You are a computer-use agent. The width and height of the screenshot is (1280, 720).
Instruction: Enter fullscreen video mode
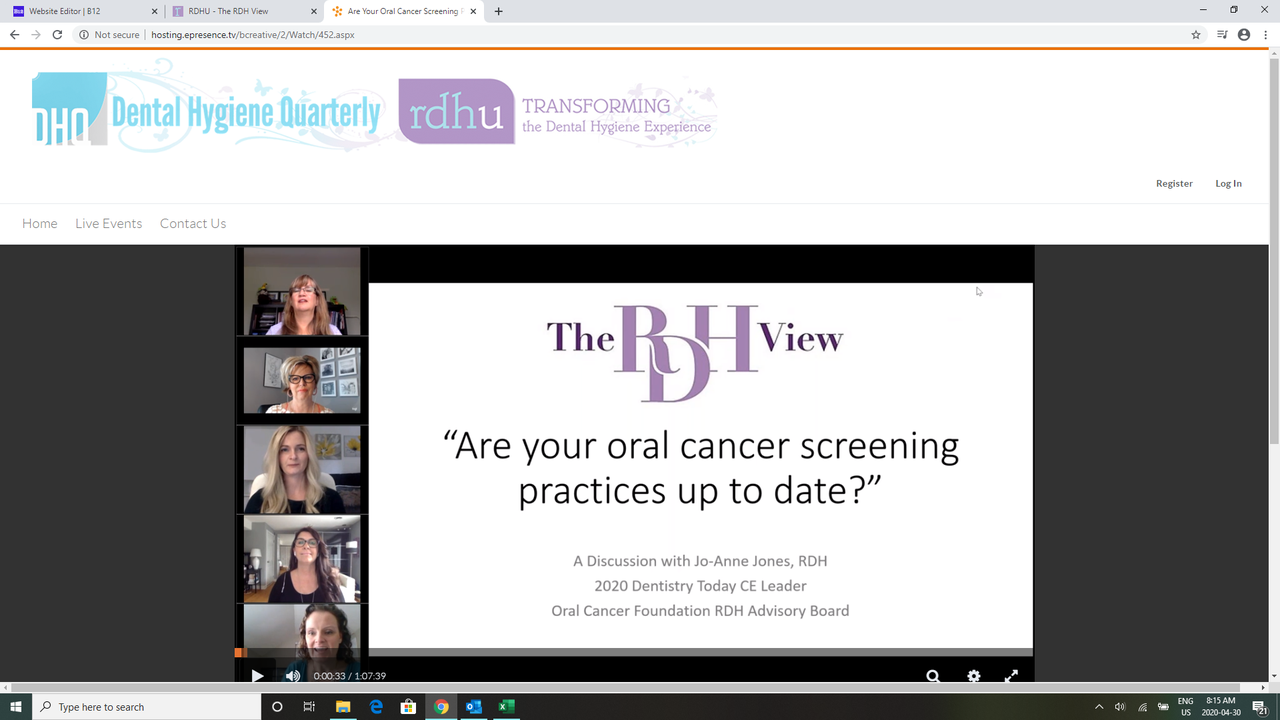[1011, 676]
